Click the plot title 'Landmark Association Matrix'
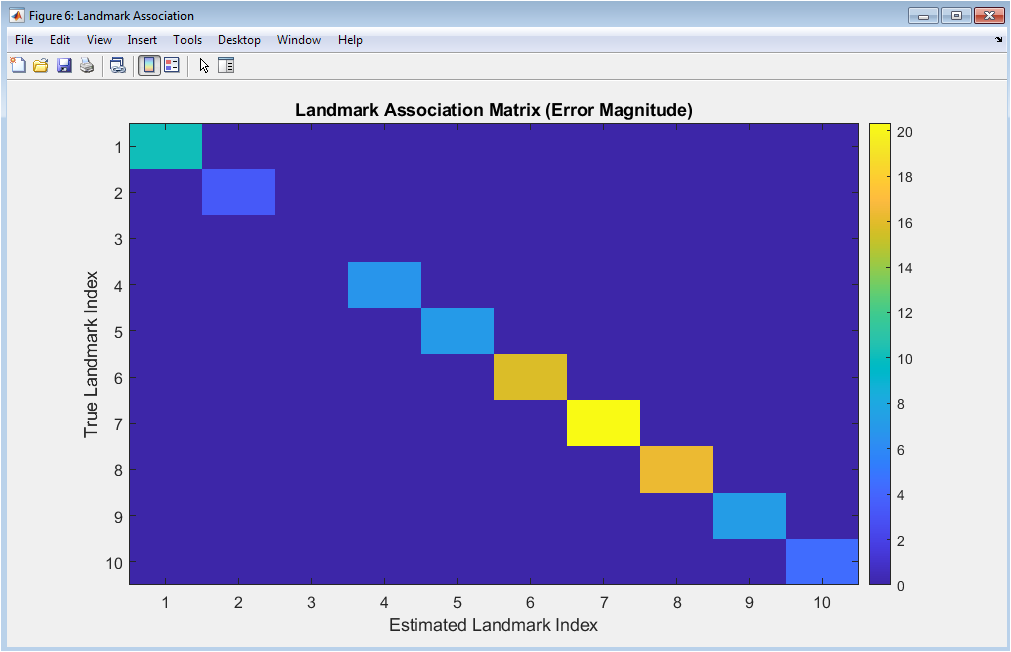 (493, 110)
